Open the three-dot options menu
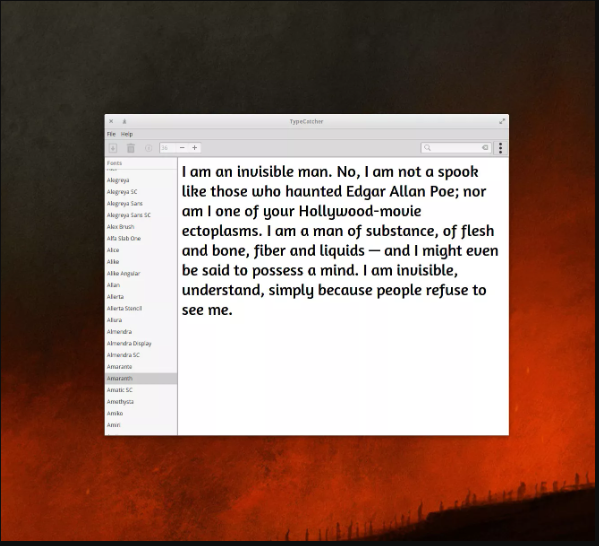Viewport: 599px width, 546px height. click(500, 148)
